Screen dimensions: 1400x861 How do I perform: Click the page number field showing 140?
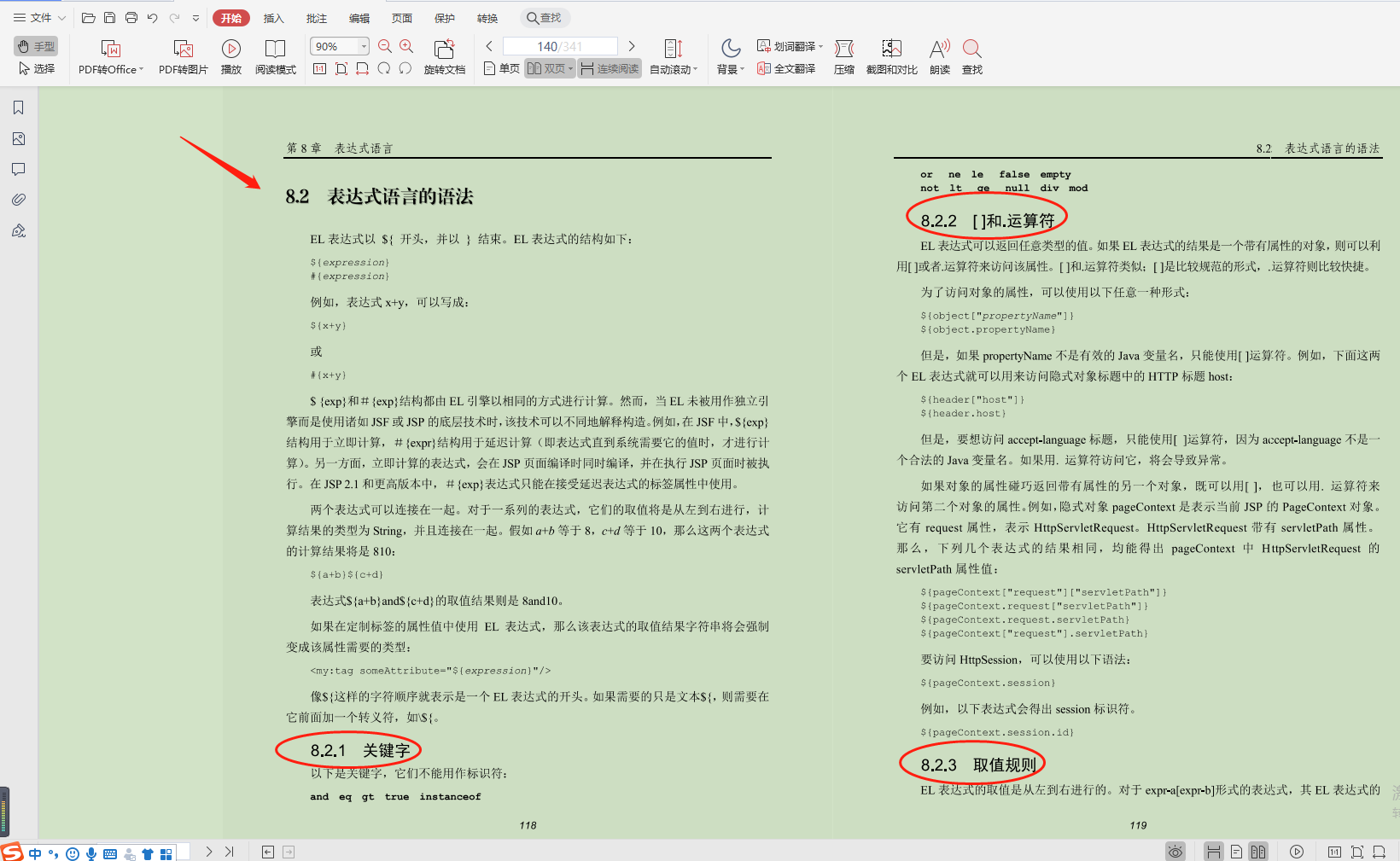[560, 46]
